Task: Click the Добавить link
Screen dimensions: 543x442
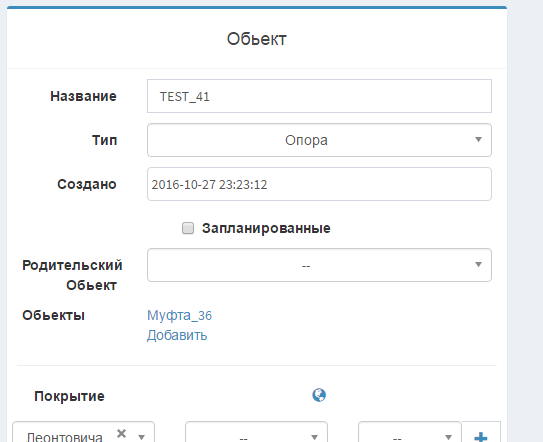Action: coord(177,335)
